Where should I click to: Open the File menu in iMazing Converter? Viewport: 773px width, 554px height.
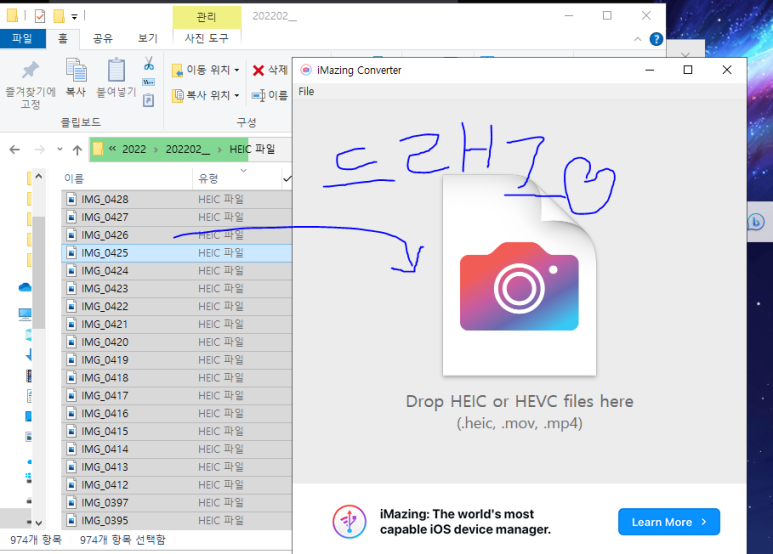306,92
